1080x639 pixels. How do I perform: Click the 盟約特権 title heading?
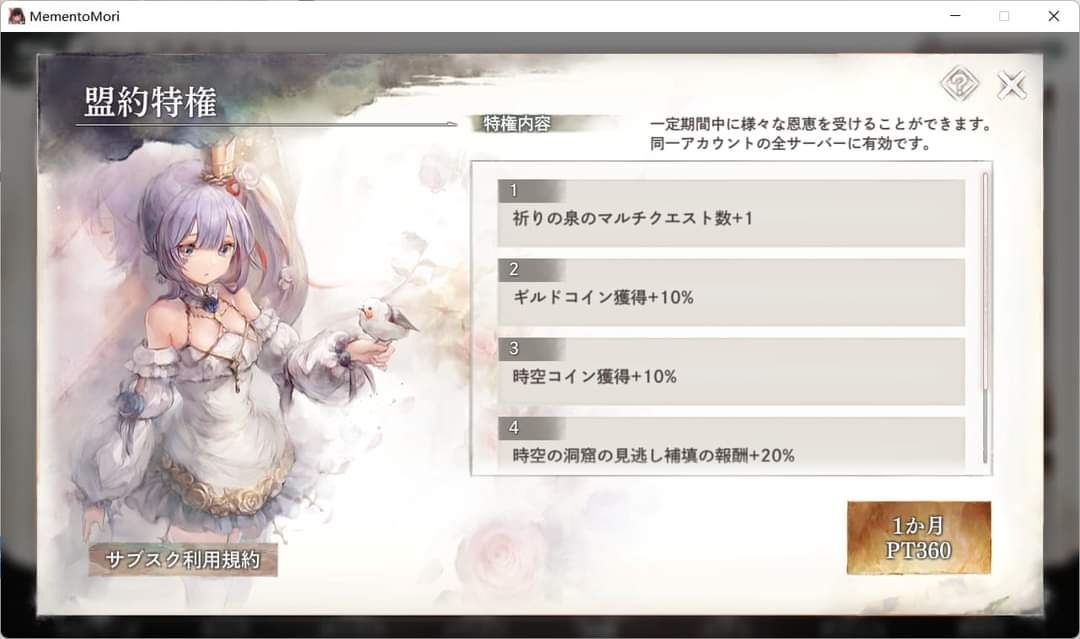(150, 102)
